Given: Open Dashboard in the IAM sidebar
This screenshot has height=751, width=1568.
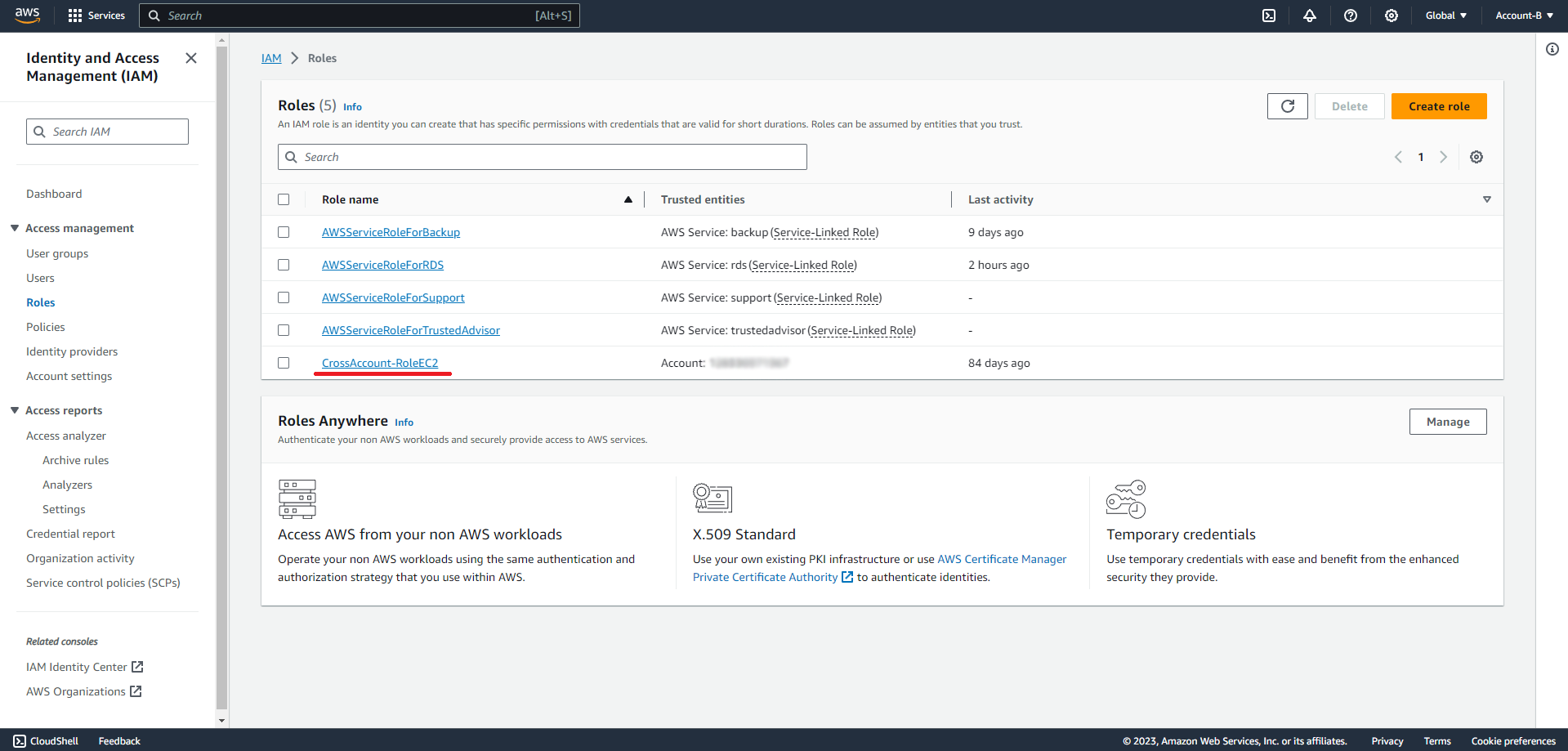Looking at the screenshot, I should pos(54,194).
